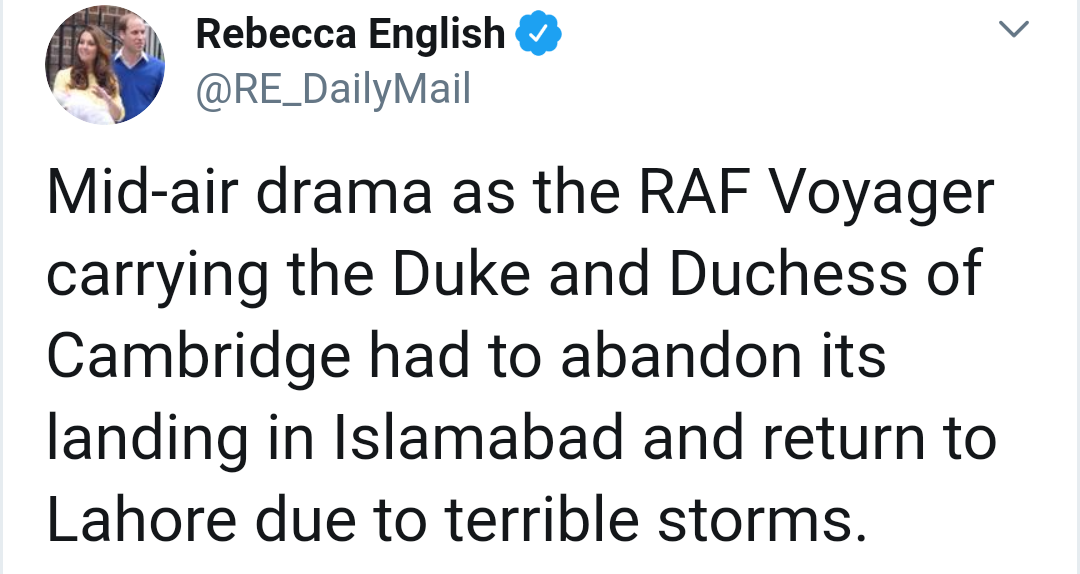
Task: Click the word "Cambridge" in the tweet
Action: (199, 358)
